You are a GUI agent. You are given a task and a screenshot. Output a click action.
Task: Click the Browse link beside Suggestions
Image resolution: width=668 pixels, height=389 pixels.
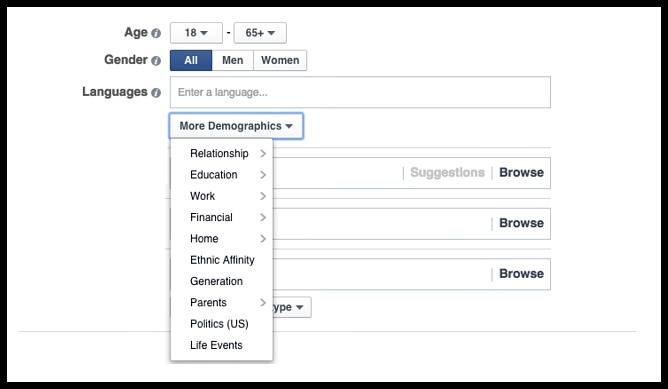(x=521, y=173)
